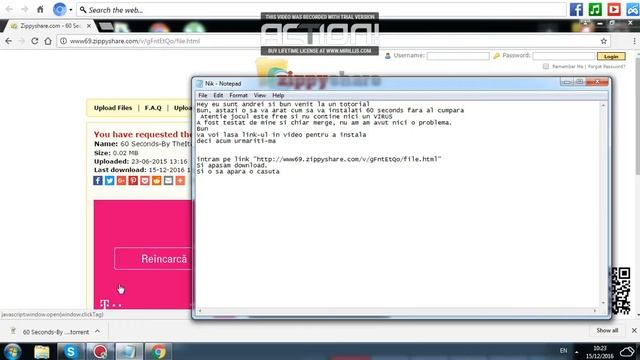
Task: Click the Name: 60 Seconds-By file text
Action: (x=143, y=144)
